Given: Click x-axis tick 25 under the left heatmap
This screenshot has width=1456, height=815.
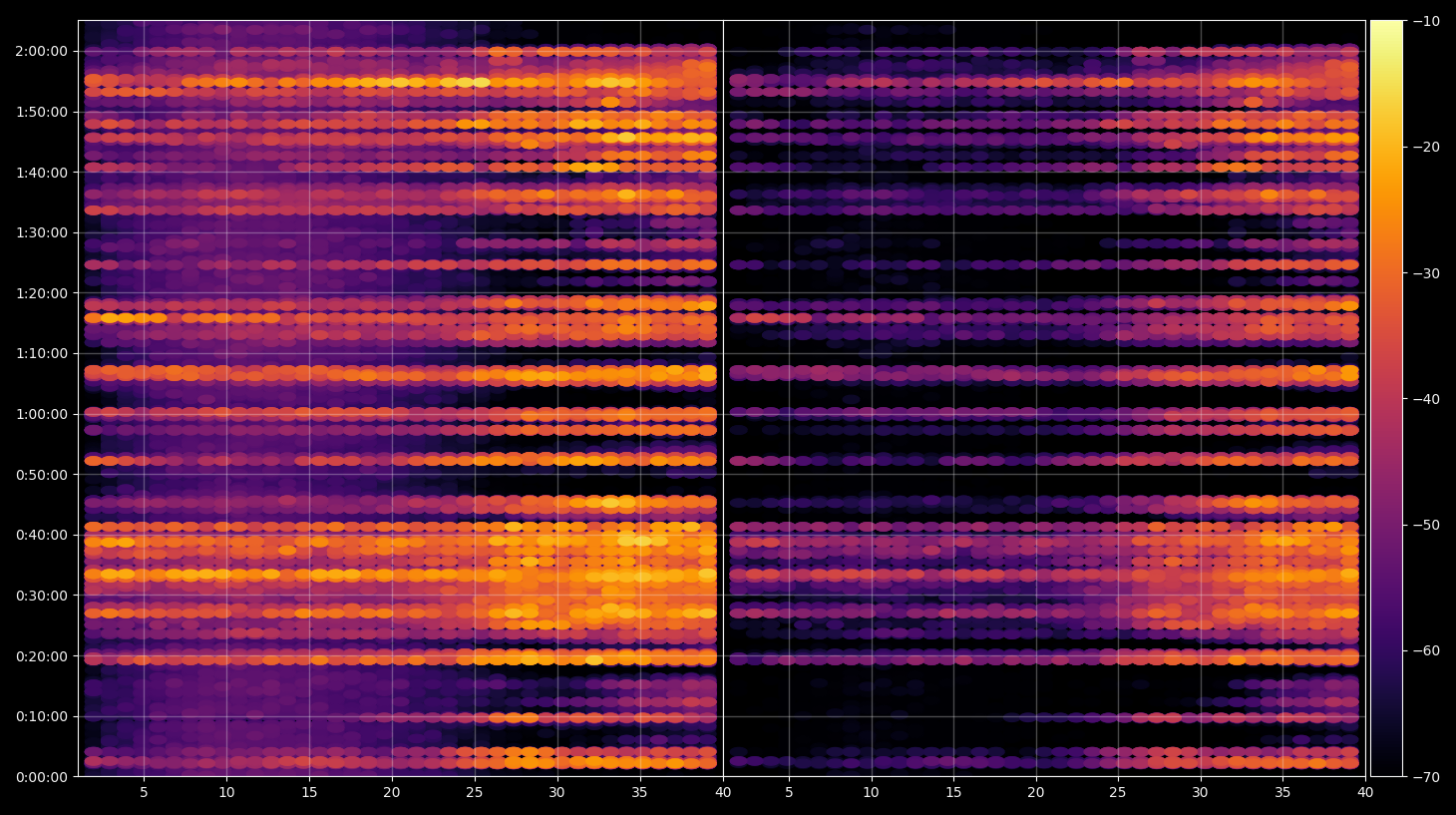Looking at the screenshot, I should point(474,793).
